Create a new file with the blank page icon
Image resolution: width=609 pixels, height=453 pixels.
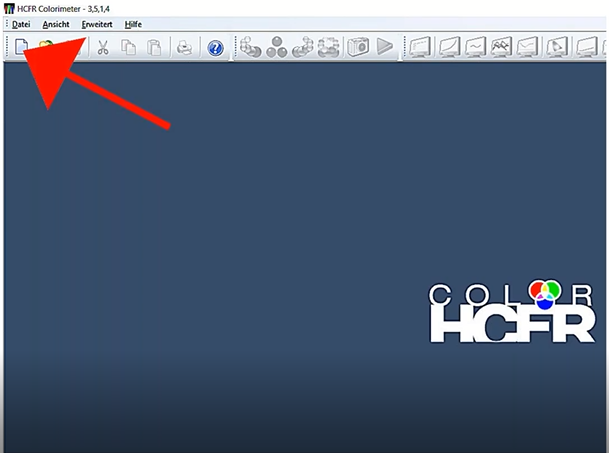click(21, 47)
